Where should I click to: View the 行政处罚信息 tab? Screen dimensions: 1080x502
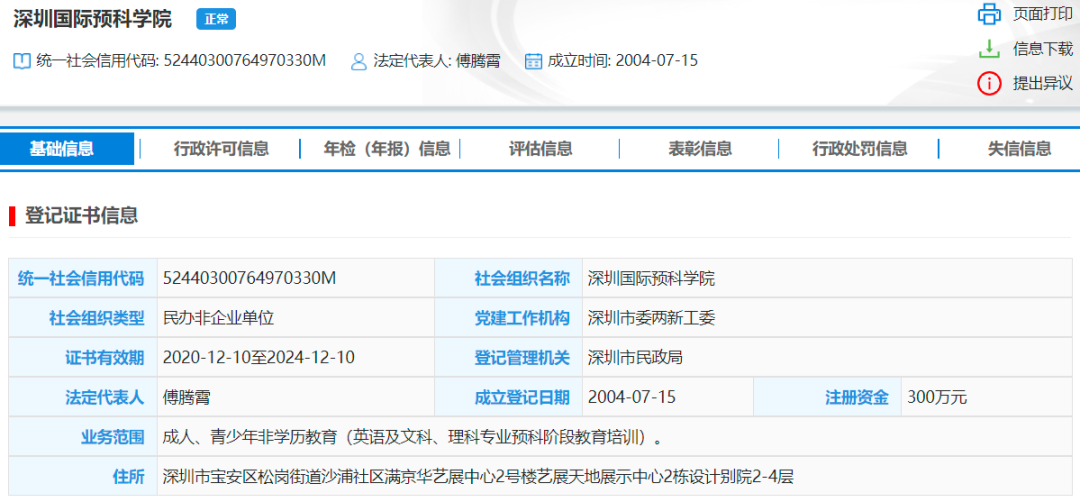point(860,149)
